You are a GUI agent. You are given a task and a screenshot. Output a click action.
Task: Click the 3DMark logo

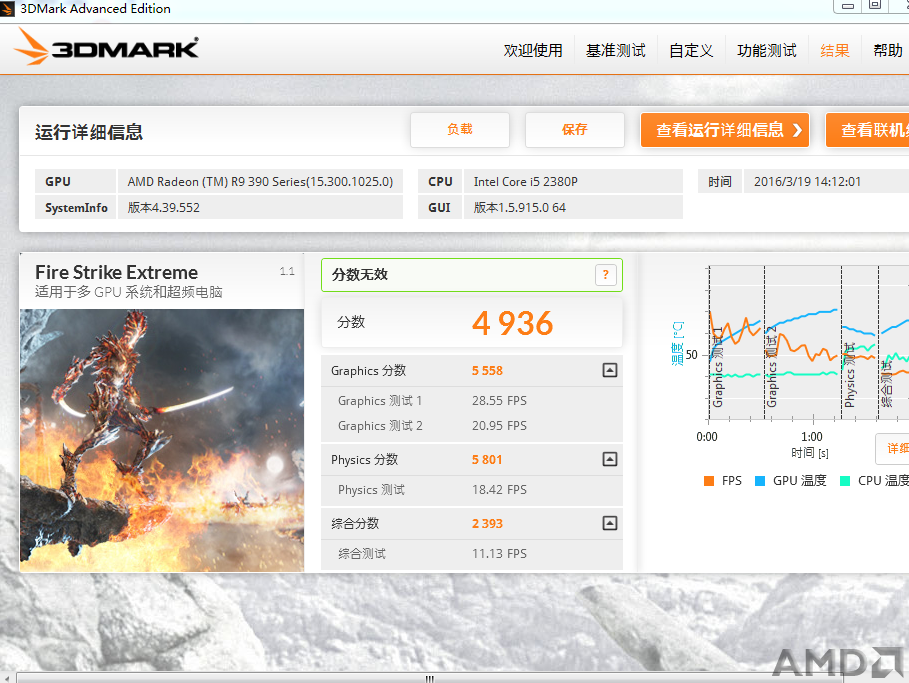106,47
